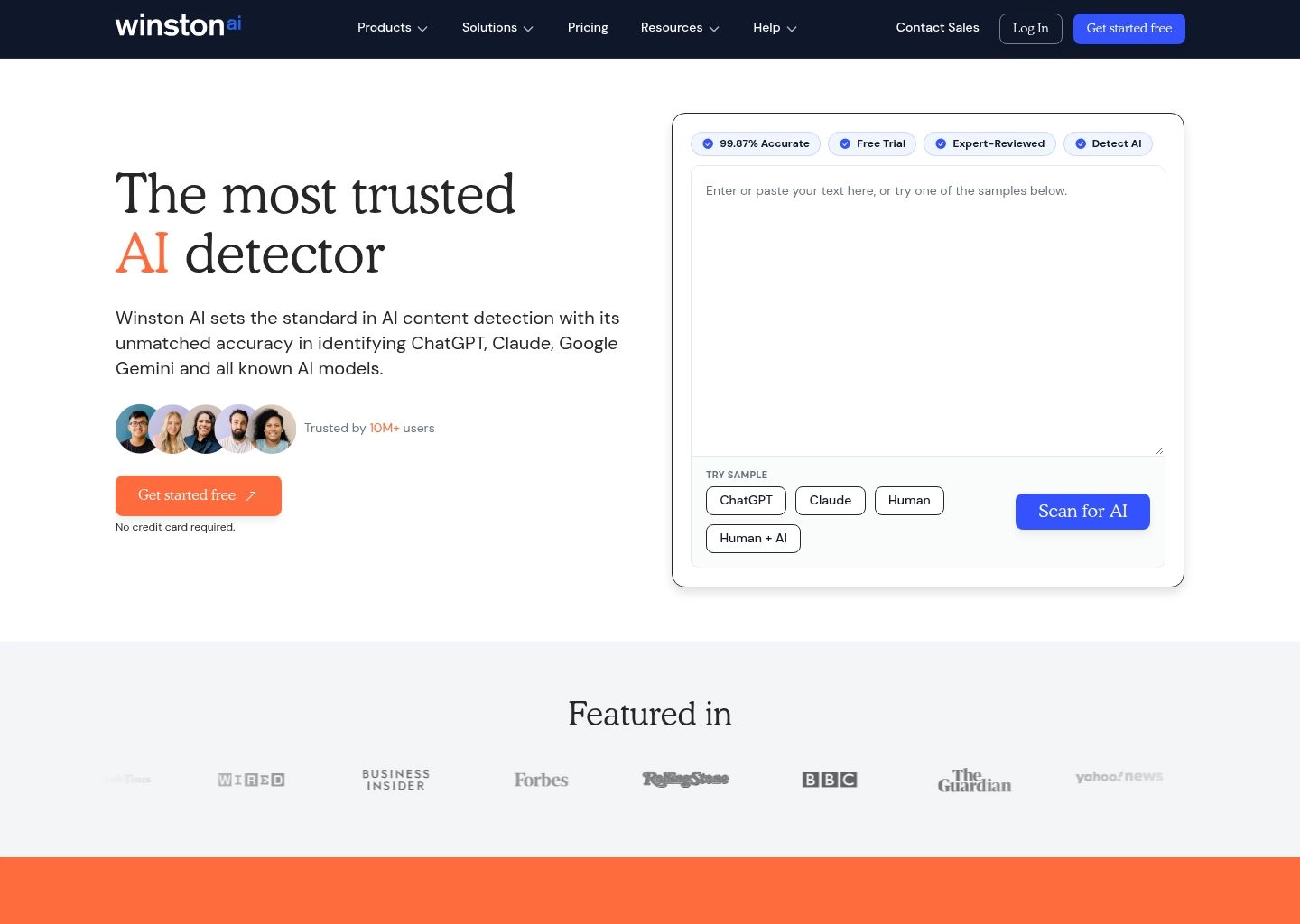The image size is (1300, 924).
Task: Click the Winston AI logo
Action: pyautogui.click(x=178, y=25)
